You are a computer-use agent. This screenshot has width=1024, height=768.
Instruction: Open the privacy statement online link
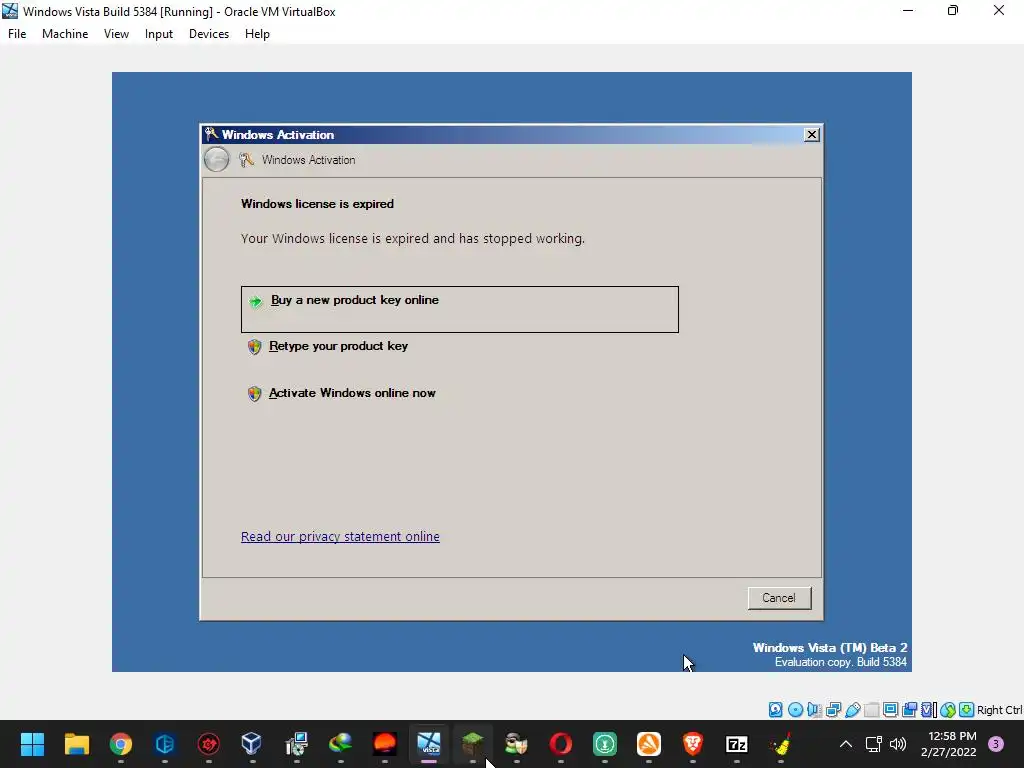click(340, 536)
